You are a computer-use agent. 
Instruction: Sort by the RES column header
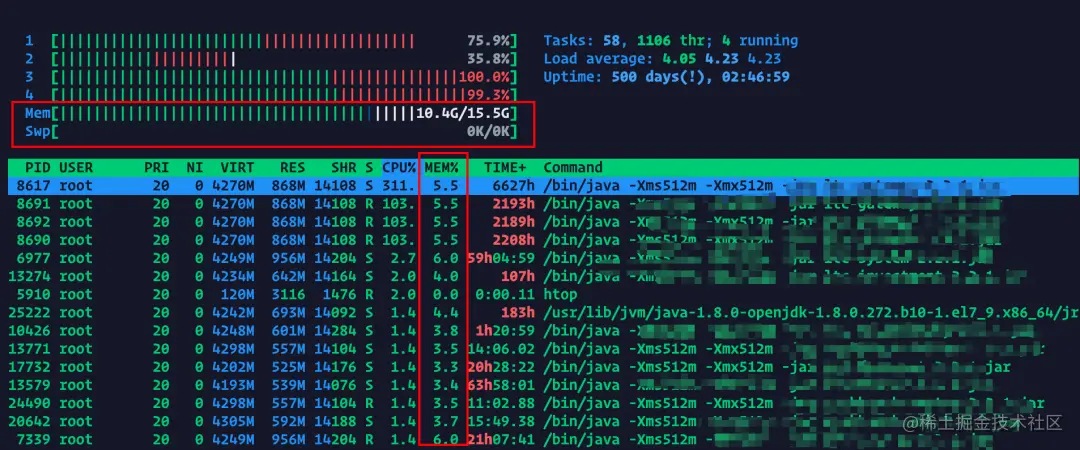[293, 167]
